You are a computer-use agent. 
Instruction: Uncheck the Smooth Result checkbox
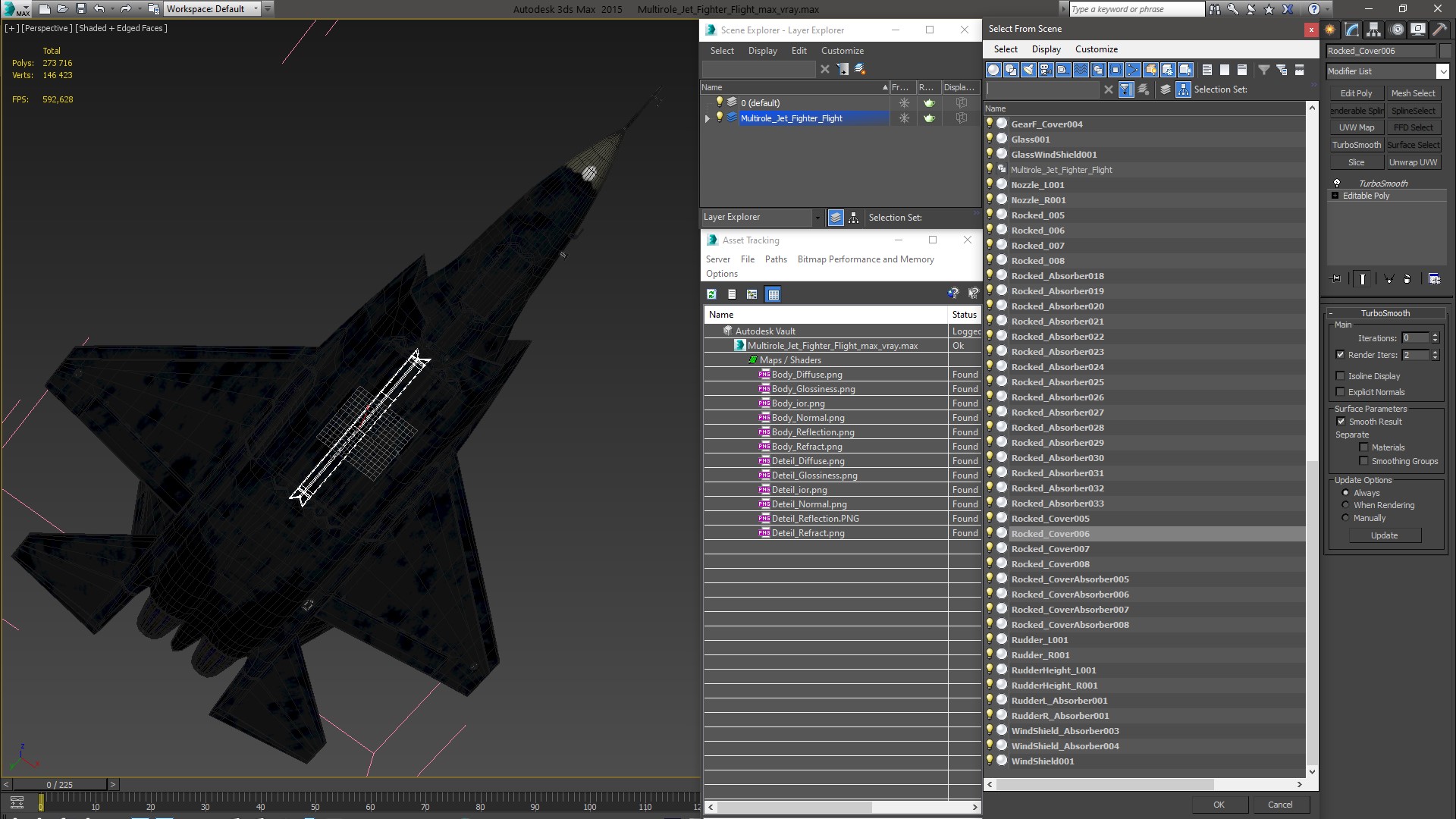click(1340, 422)
